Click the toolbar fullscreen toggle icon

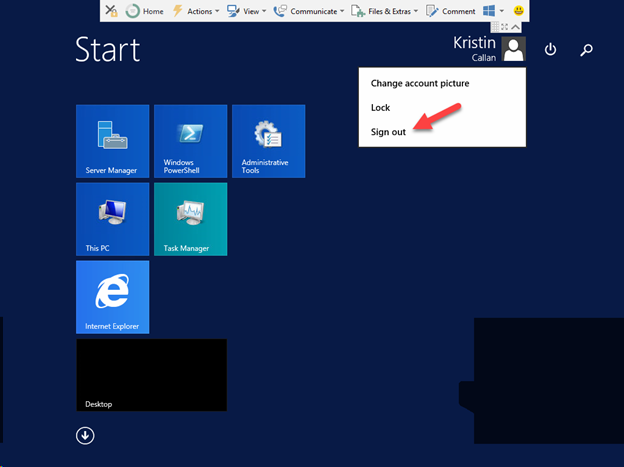point(505,27)
